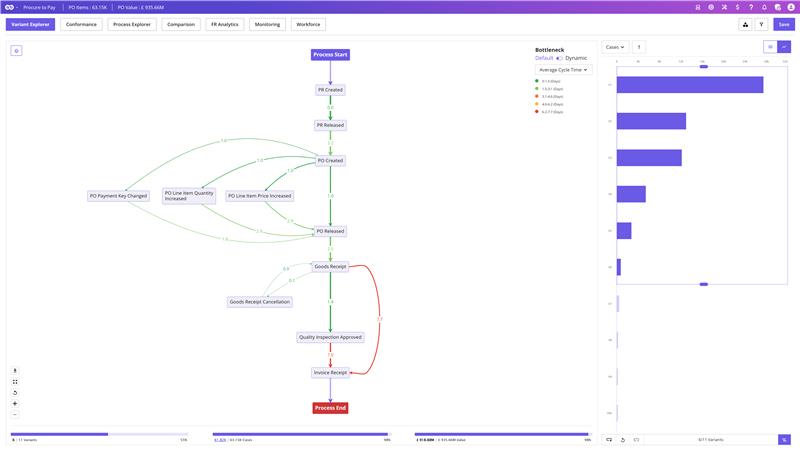Click the sort direction arrow next to Cases

point(639,47)
